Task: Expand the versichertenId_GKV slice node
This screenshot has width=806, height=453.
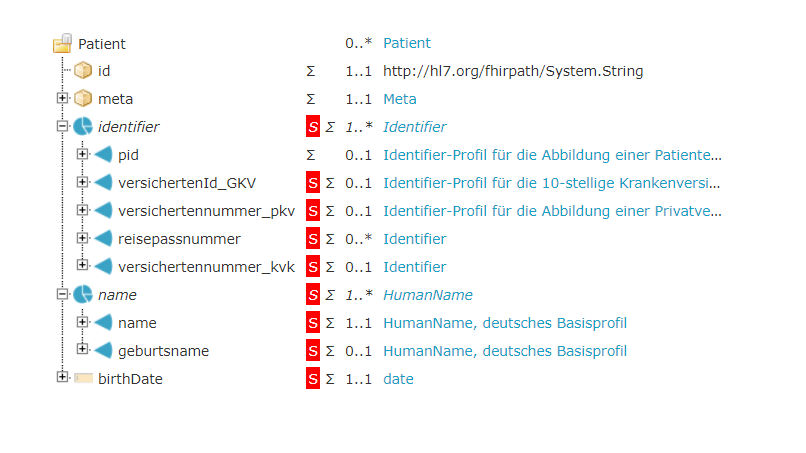Action: click(x=82, y=182)
